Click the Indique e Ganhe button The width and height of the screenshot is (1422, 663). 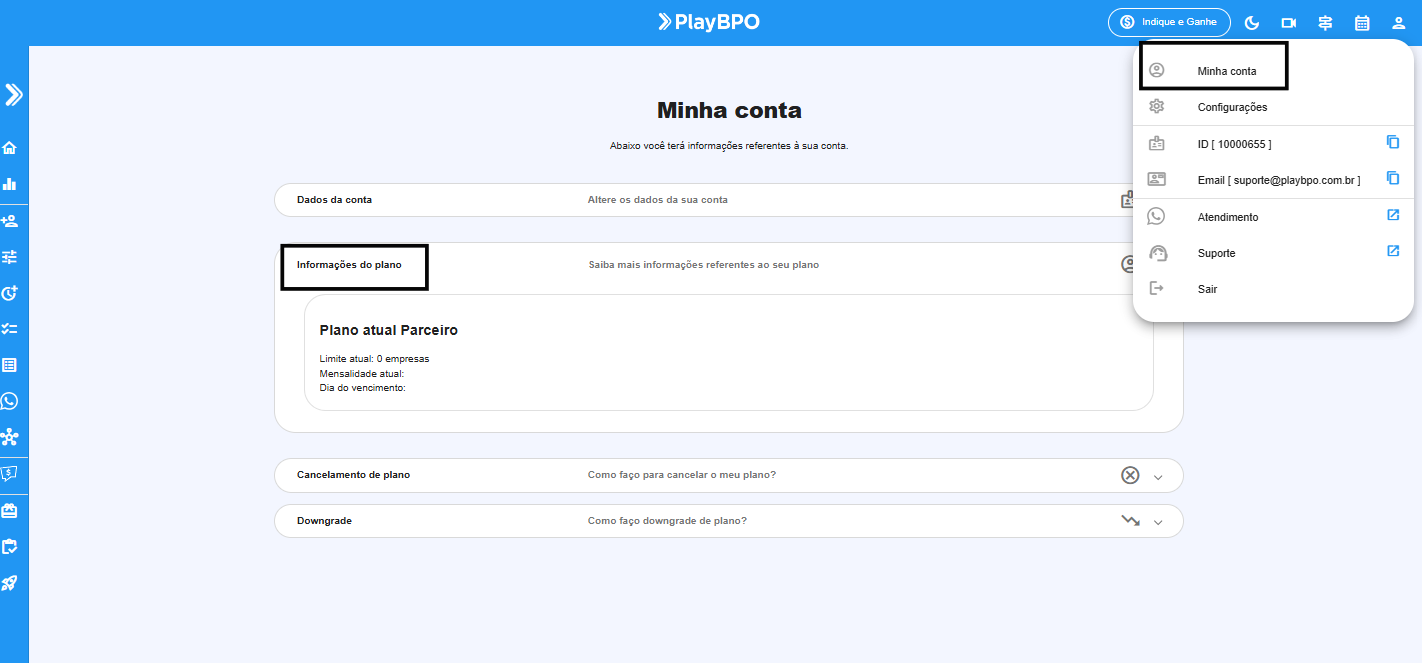[1168, 22]
